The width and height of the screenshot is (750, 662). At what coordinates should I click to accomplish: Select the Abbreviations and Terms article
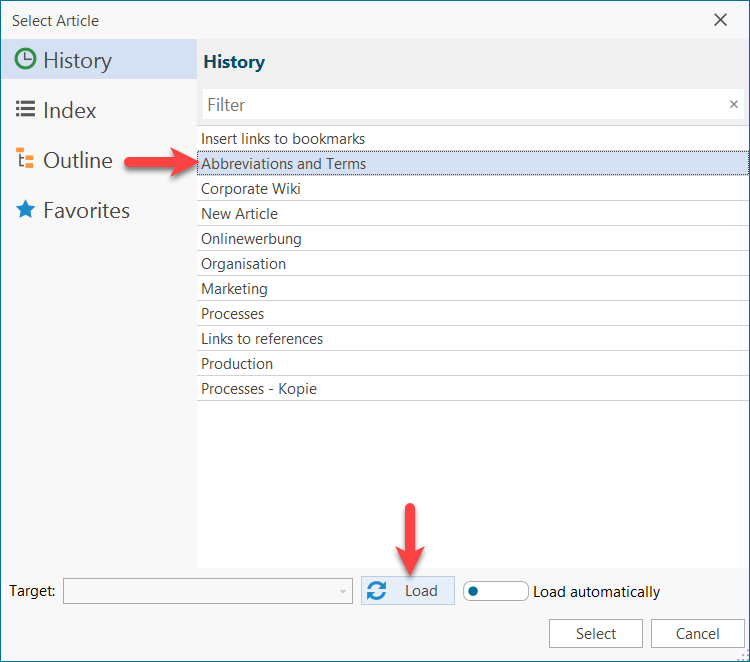point(284,164)
